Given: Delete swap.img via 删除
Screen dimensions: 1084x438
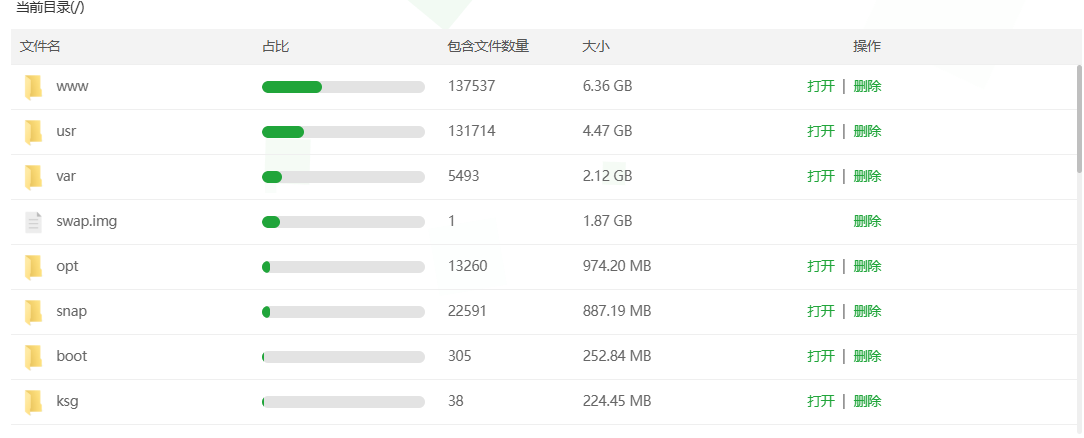Looking at the screenshot, I should [x=867, y=221].
